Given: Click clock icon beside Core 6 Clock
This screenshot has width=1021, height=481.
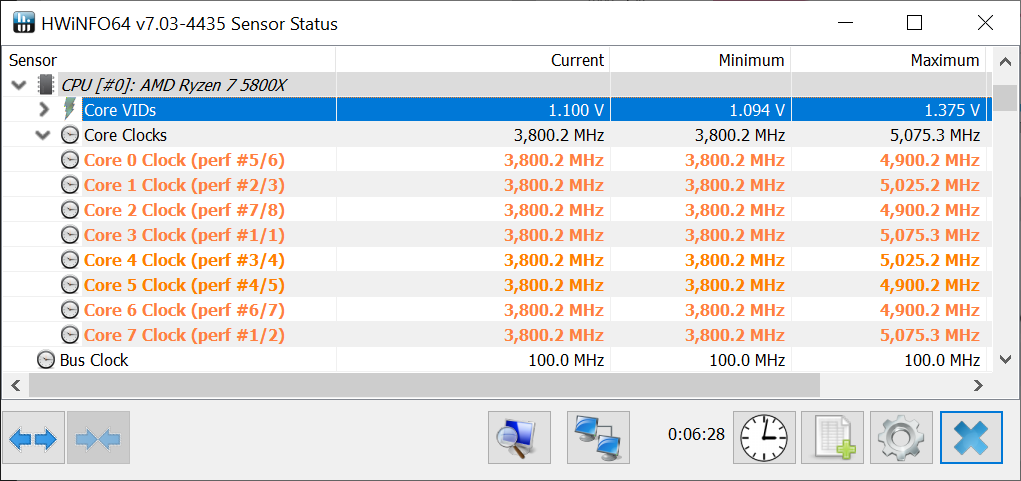Looking at the screenshot, I should (69, 310).
